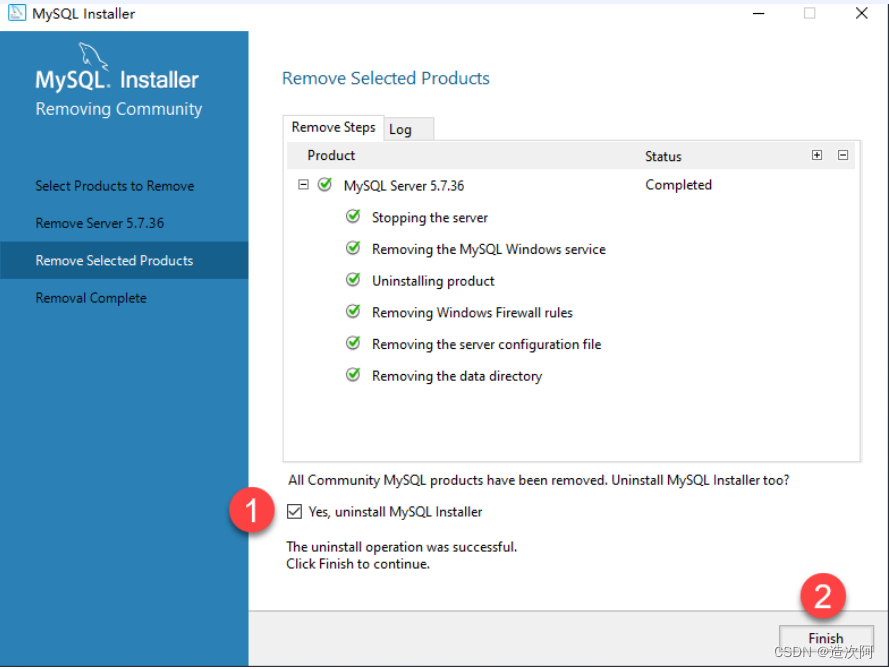Click the Uninstalling product step text
The height and width of the screenshot is (669, 889).
[433, 281]
